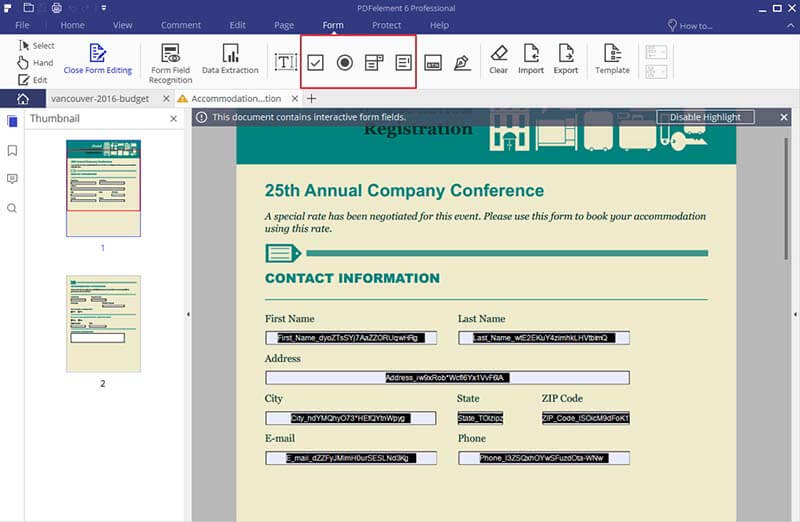Select the Combo Box form tool

coord(373,62)
